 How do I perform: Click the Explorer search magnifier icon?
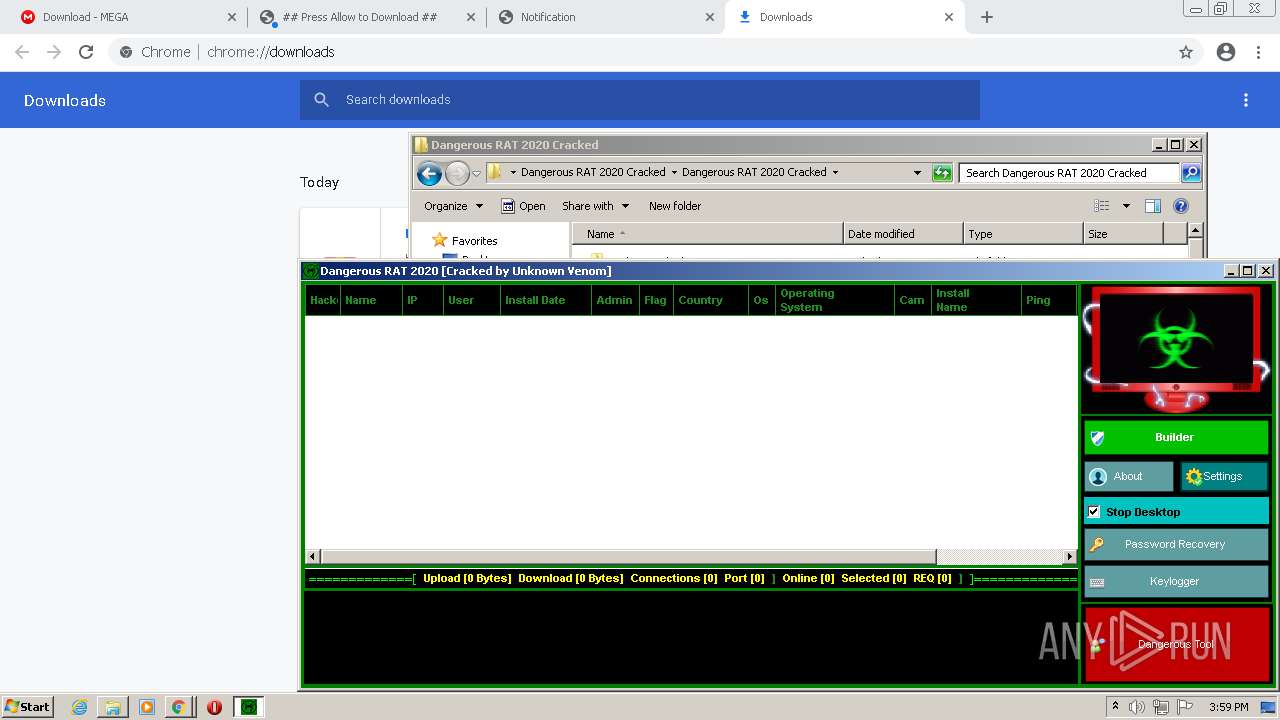(x=1190, y=173)
